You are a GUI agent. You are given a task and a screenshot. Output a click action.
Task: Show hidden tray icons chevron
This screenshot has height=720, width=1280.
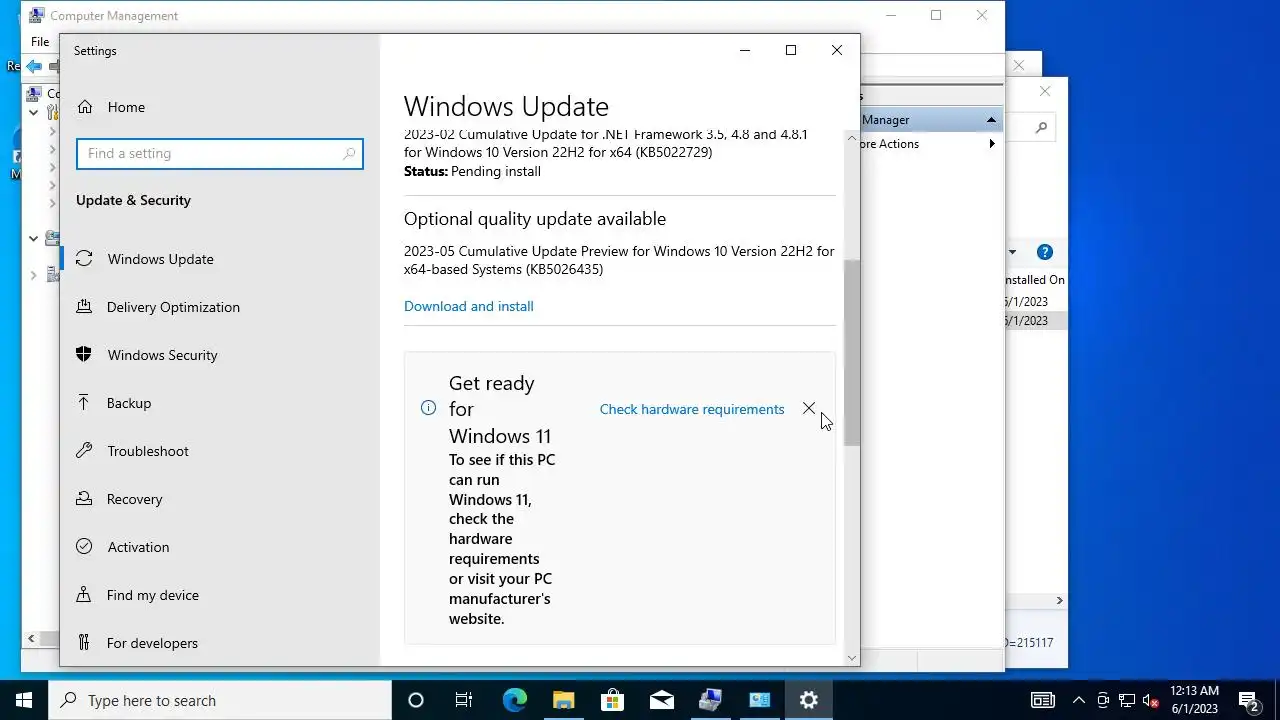[1079, 700]
